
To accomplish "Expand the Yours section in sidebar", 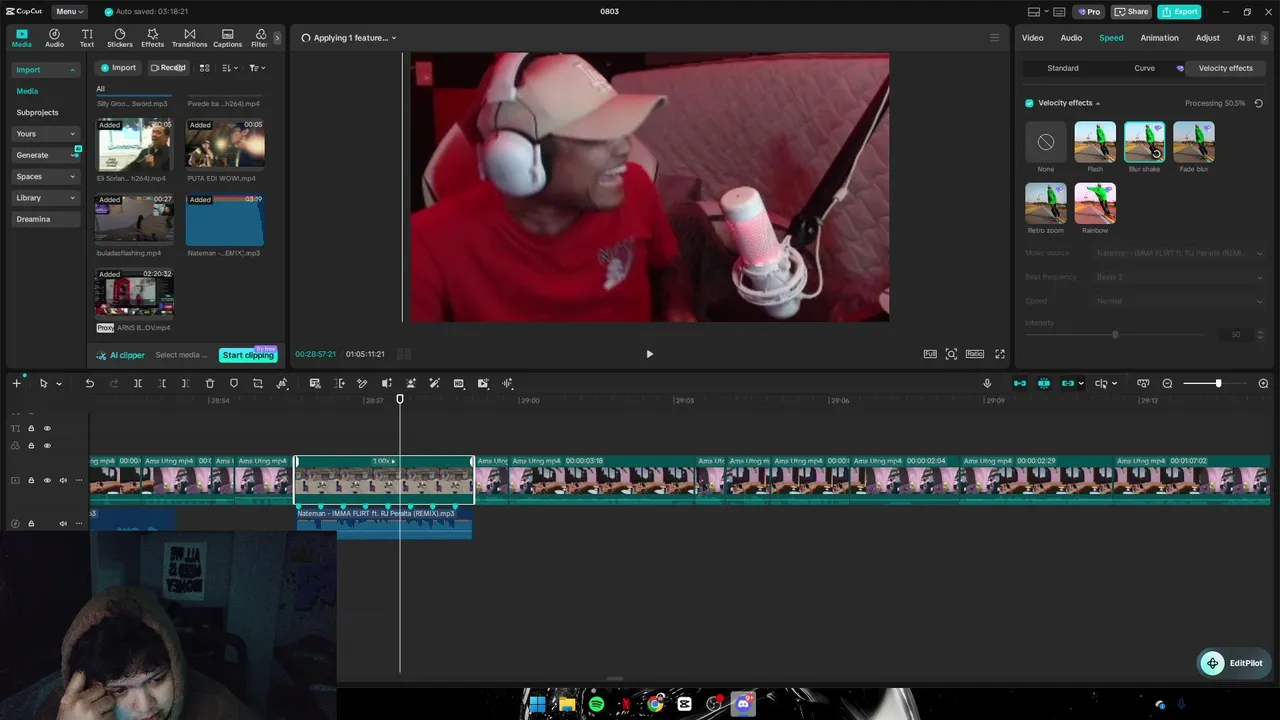I will (x=72, y=134).
